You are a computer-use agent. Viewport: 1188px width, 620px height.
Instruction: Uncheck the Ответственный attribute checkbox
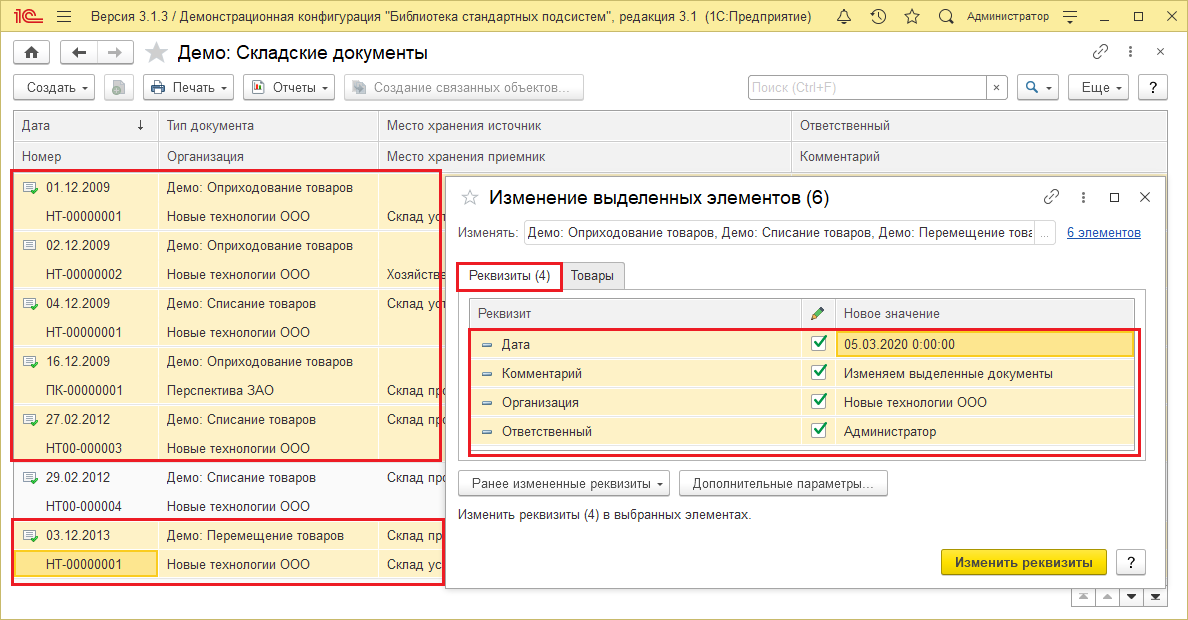[818, 430]
